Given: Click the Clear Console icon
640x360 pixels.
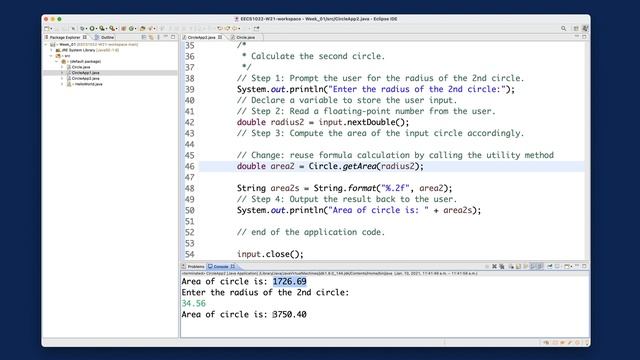Looking at the screenshot, I should pyautogui.click(x=511, y=267).
